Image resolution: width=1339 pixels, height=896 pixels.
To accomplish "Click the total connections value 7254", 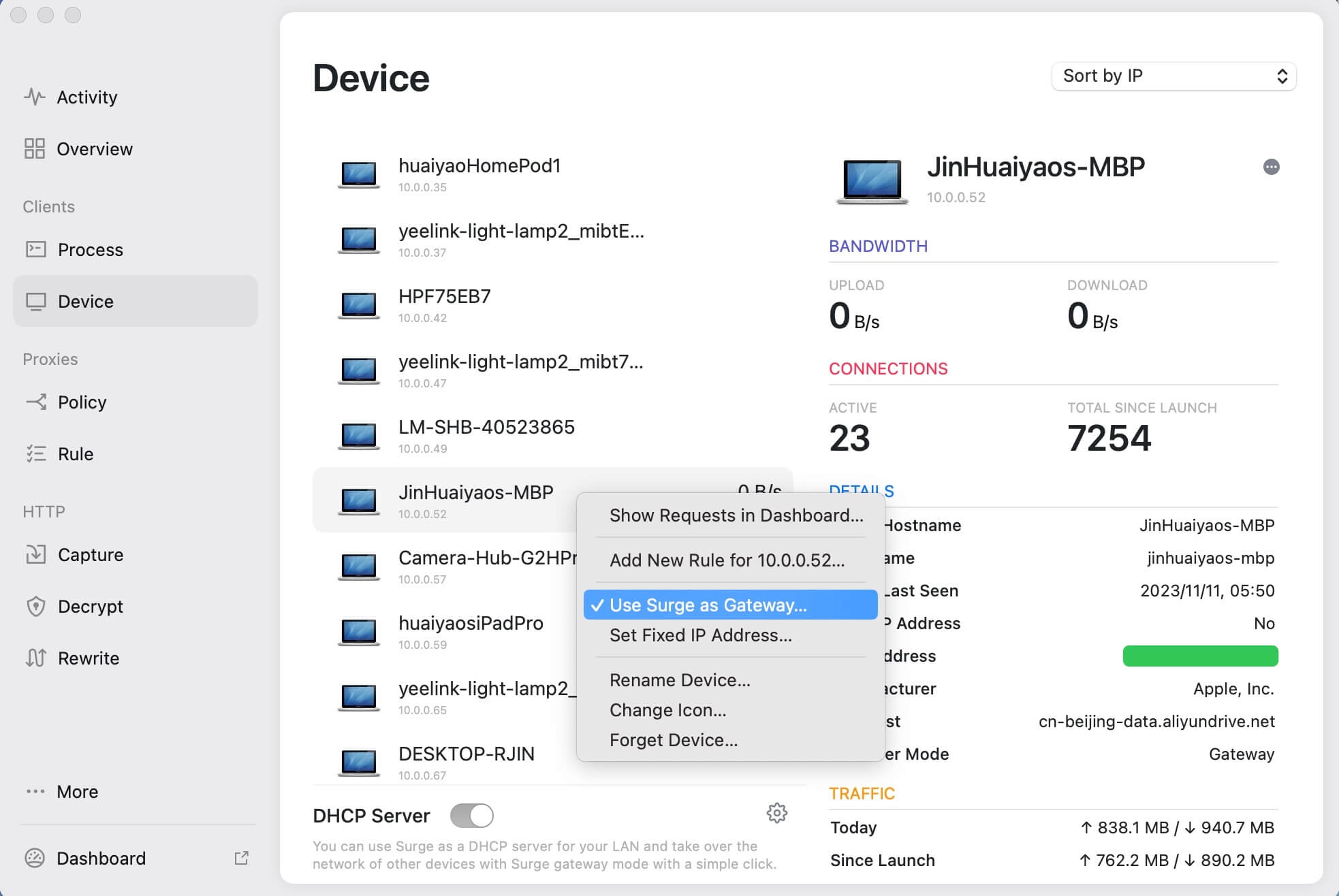I will [1109, 438].
